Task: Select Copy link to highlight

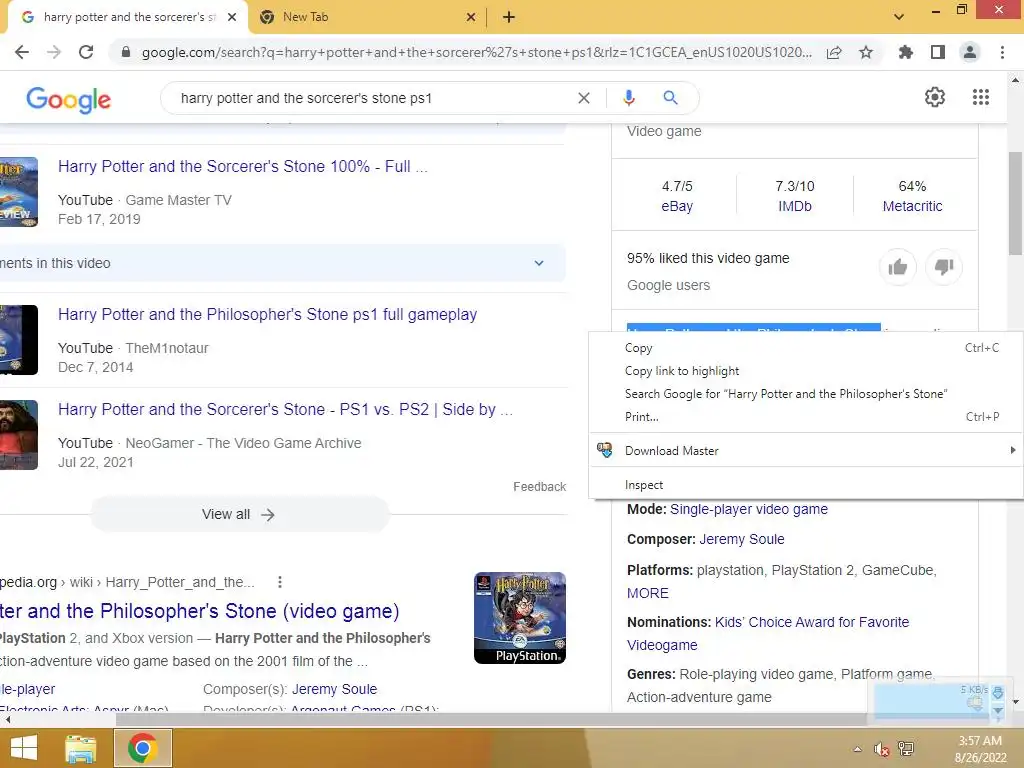Action: (x=806, y=371)
